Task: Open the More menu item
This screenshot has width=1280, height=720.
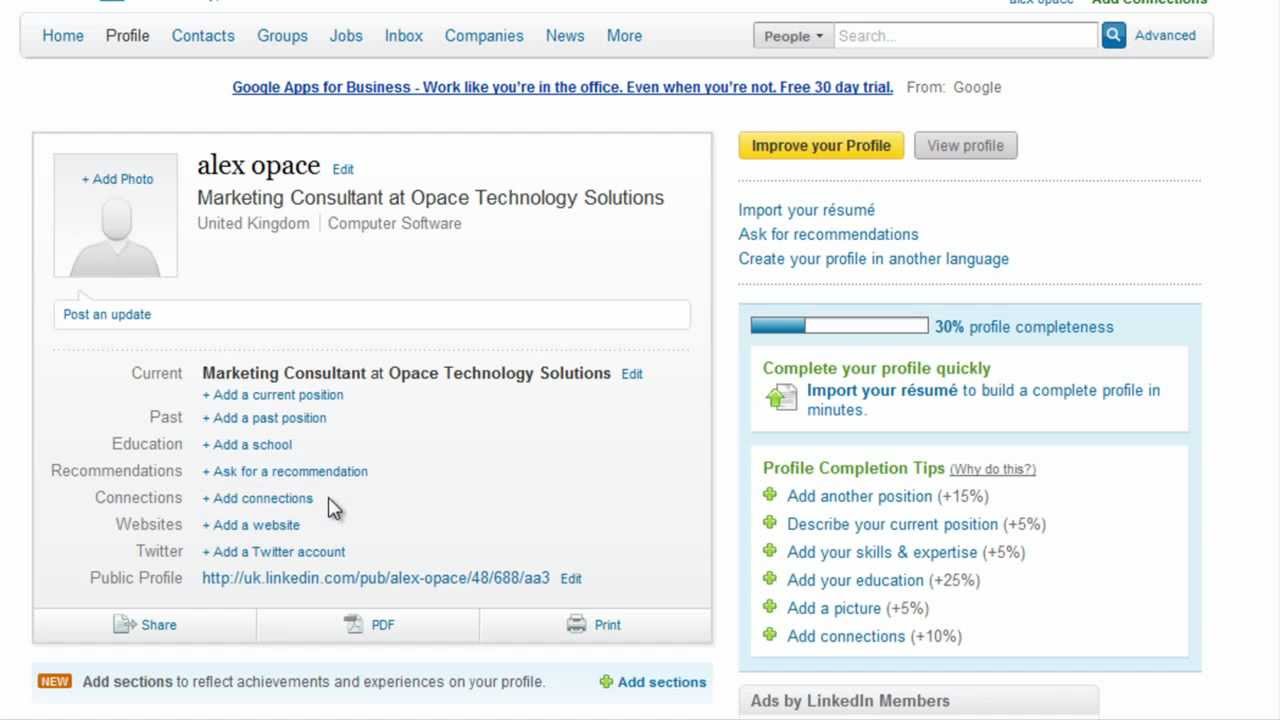Action: pos(624,35)
